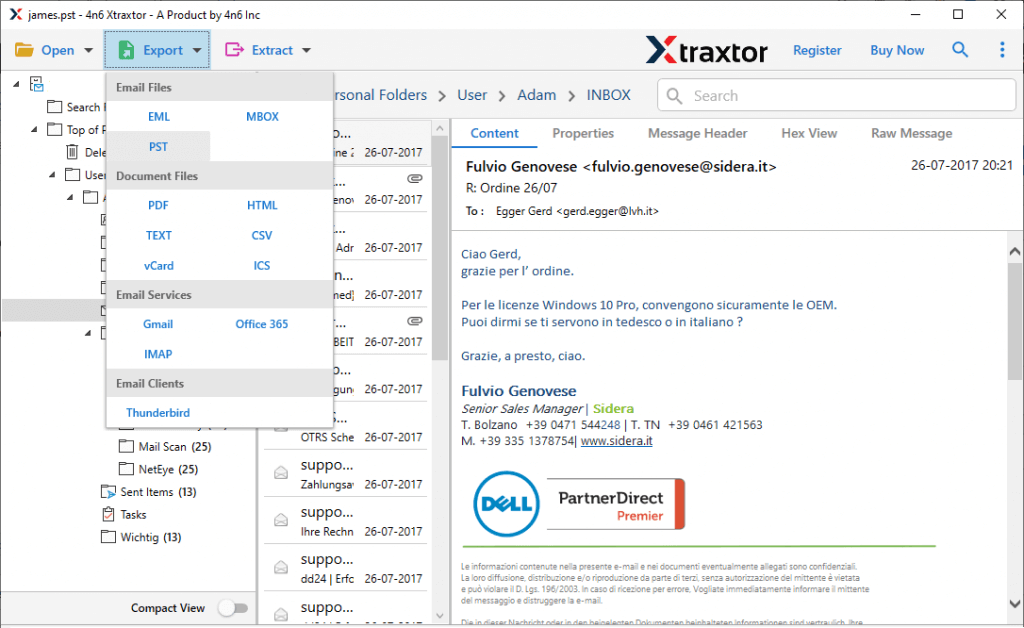1024x628 pixels.
Task: Open the www.sidera.it link in the email
Action: pos(617,440)
